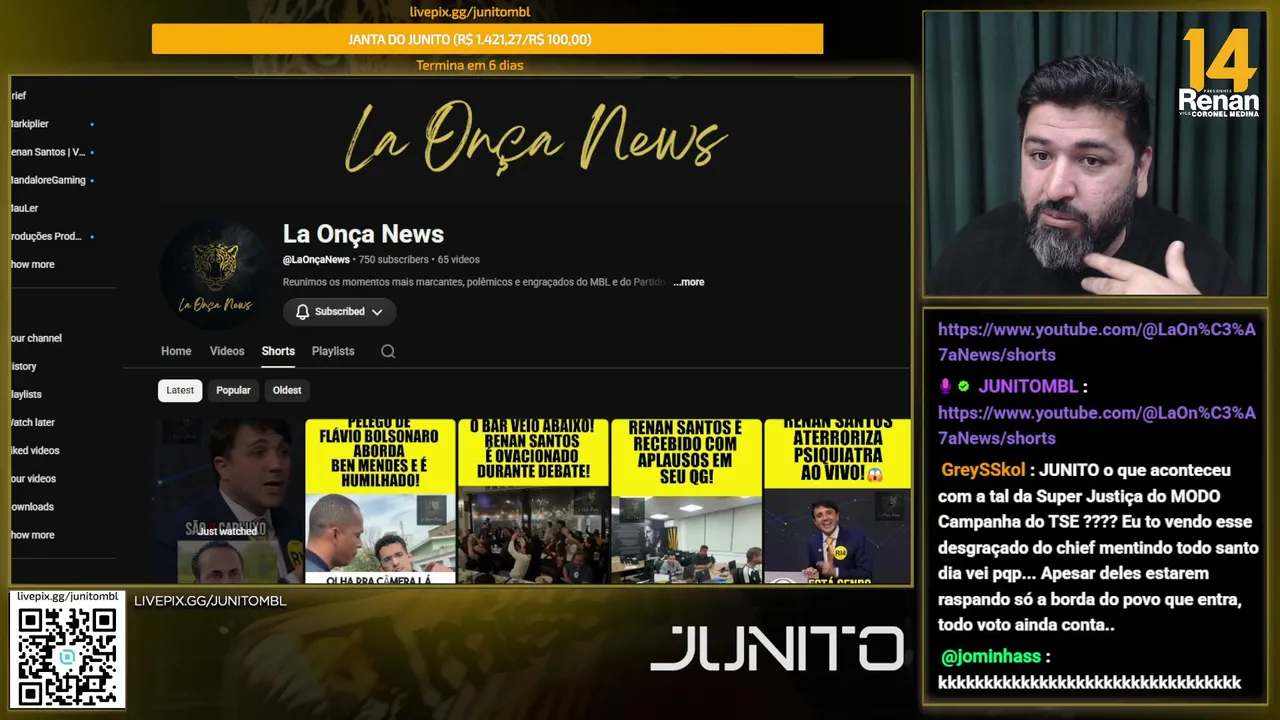
Task: Open Playlists in the left sidebar
Action: (26, 394)
